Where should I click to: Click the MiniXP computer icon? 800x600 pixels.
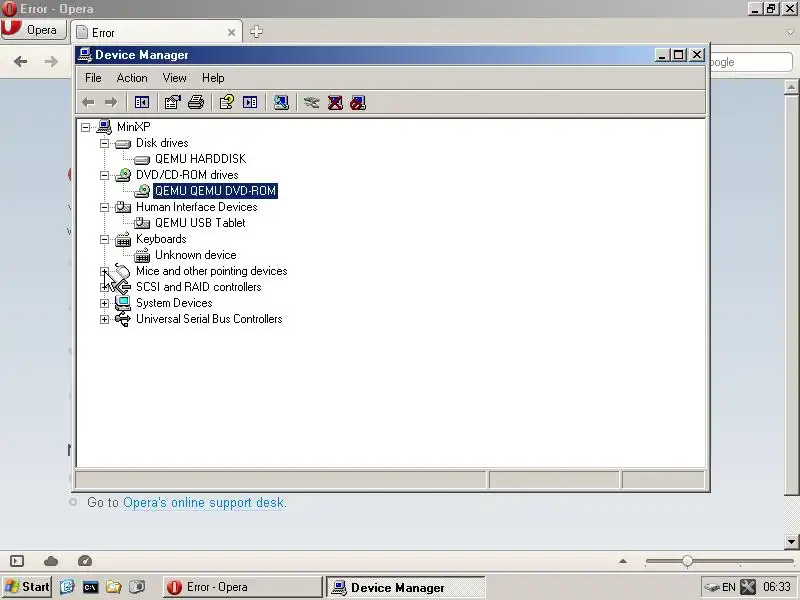(105, 127)
